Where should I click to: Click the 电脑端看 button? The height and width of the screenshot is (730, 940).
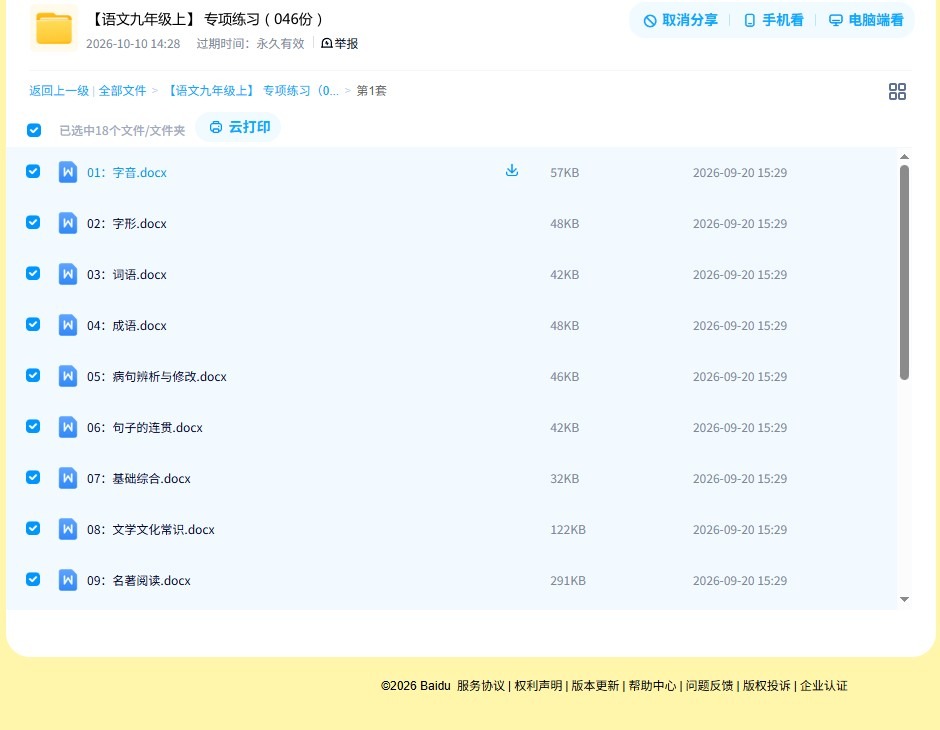click(866, 20)
